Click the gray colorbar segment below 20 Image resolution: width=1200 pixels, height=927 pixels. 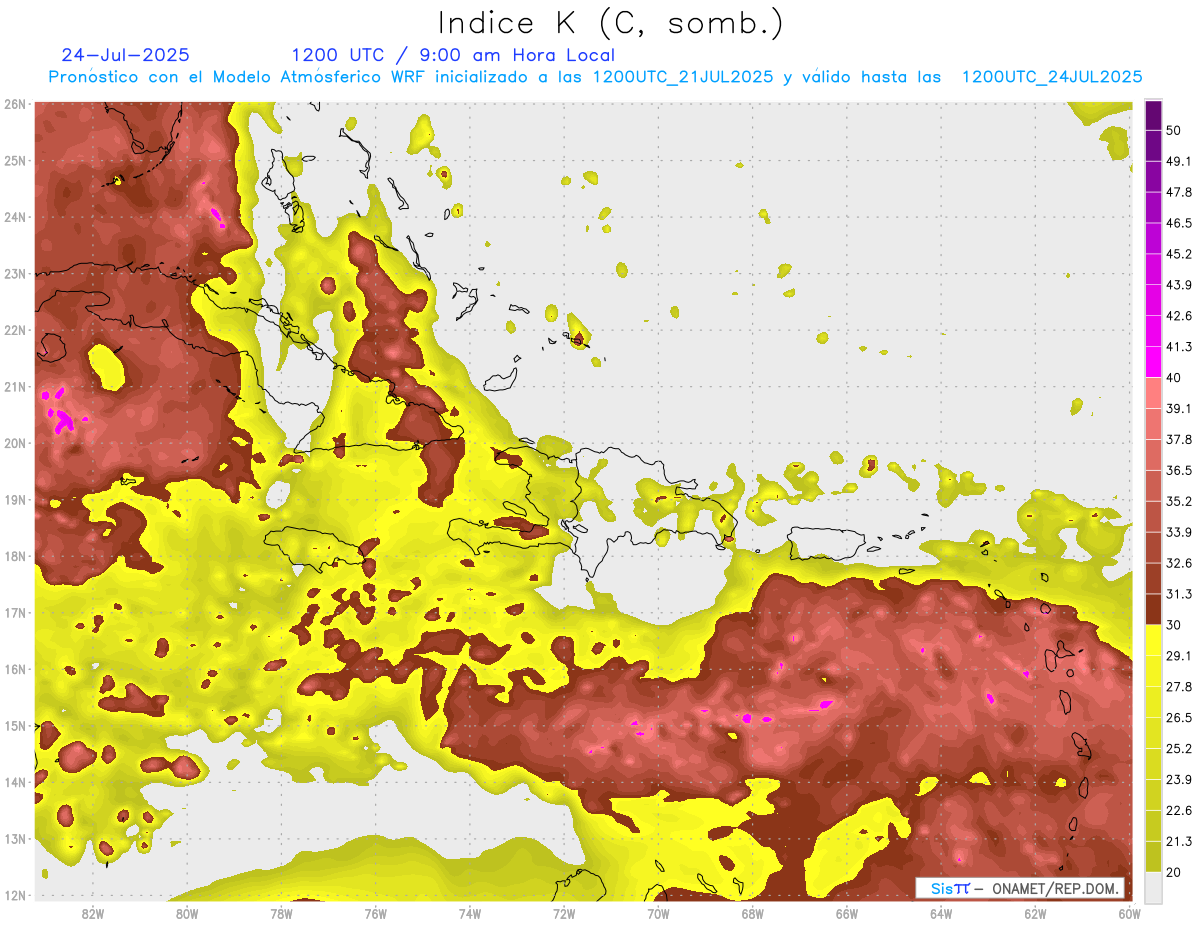[x=1153, y=886]
